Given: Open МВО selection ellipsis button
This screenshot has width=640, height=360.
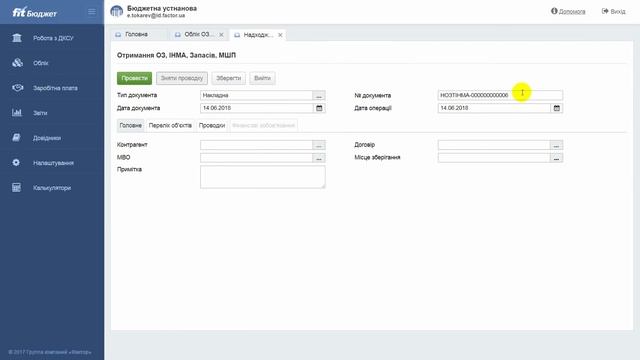Looking at the screenshot, I should click(x=319, y=158).
